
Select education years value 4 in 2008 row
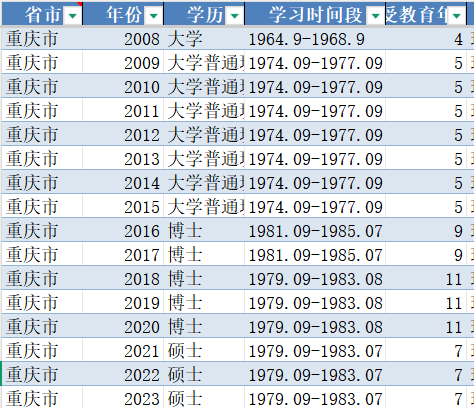click(x=426, y=39)
